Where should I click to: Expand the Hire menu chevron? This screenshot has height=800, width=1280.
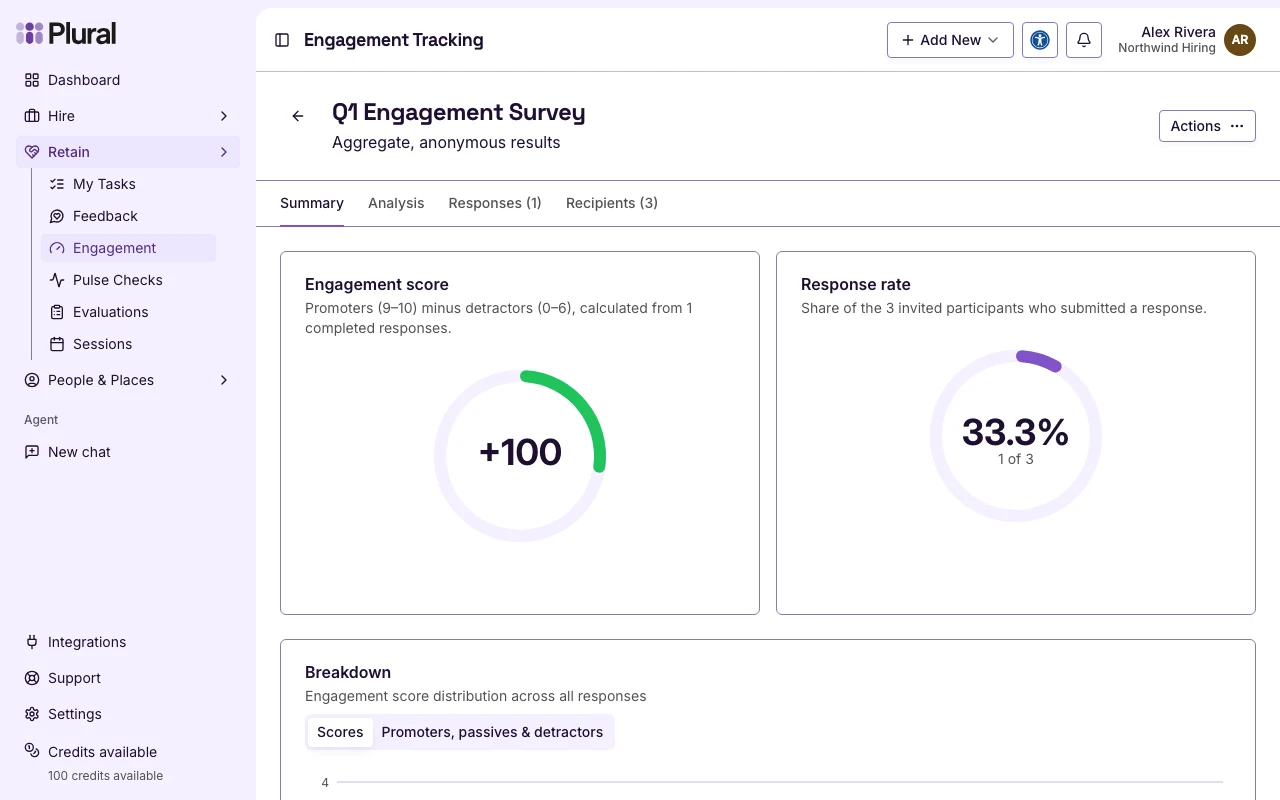[x=224, y=116]
